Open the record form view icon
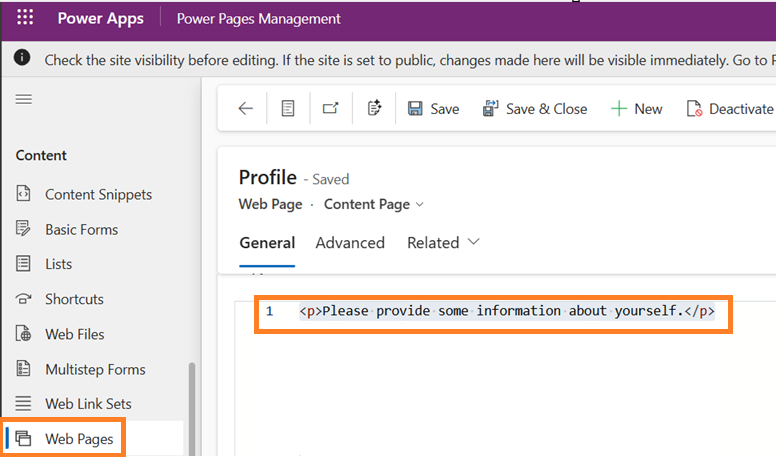This screenshot has height=457, width=776. pyautogui.click(x=288, y=109)
